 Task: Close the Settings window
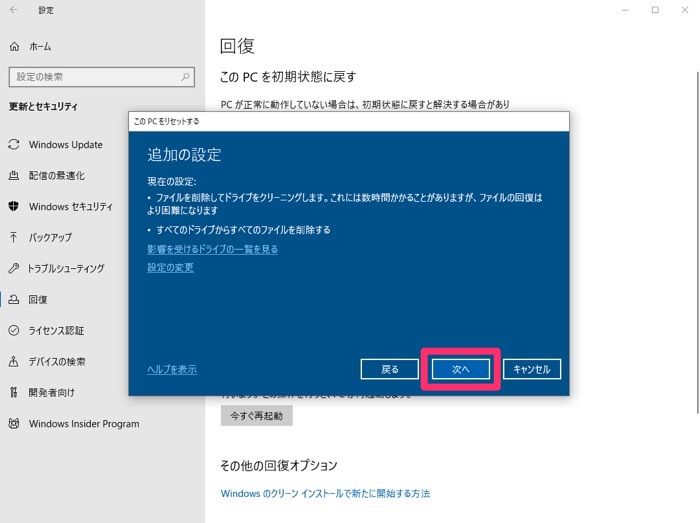coord(685,10)
